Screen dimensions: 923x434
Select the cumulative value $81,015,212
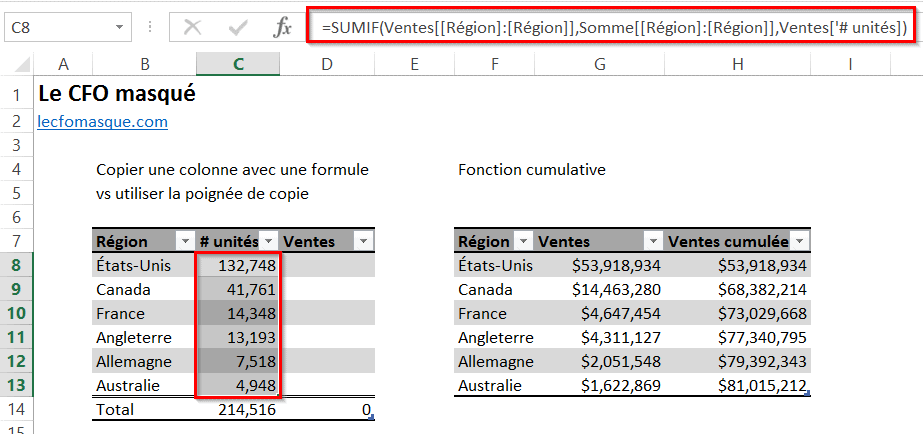click(737, 385)
